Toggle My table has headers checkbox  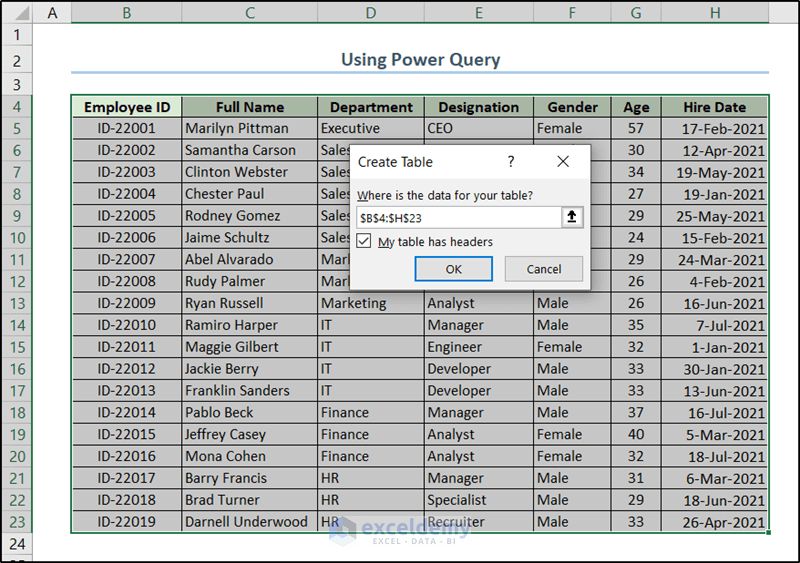pos(365,242)
